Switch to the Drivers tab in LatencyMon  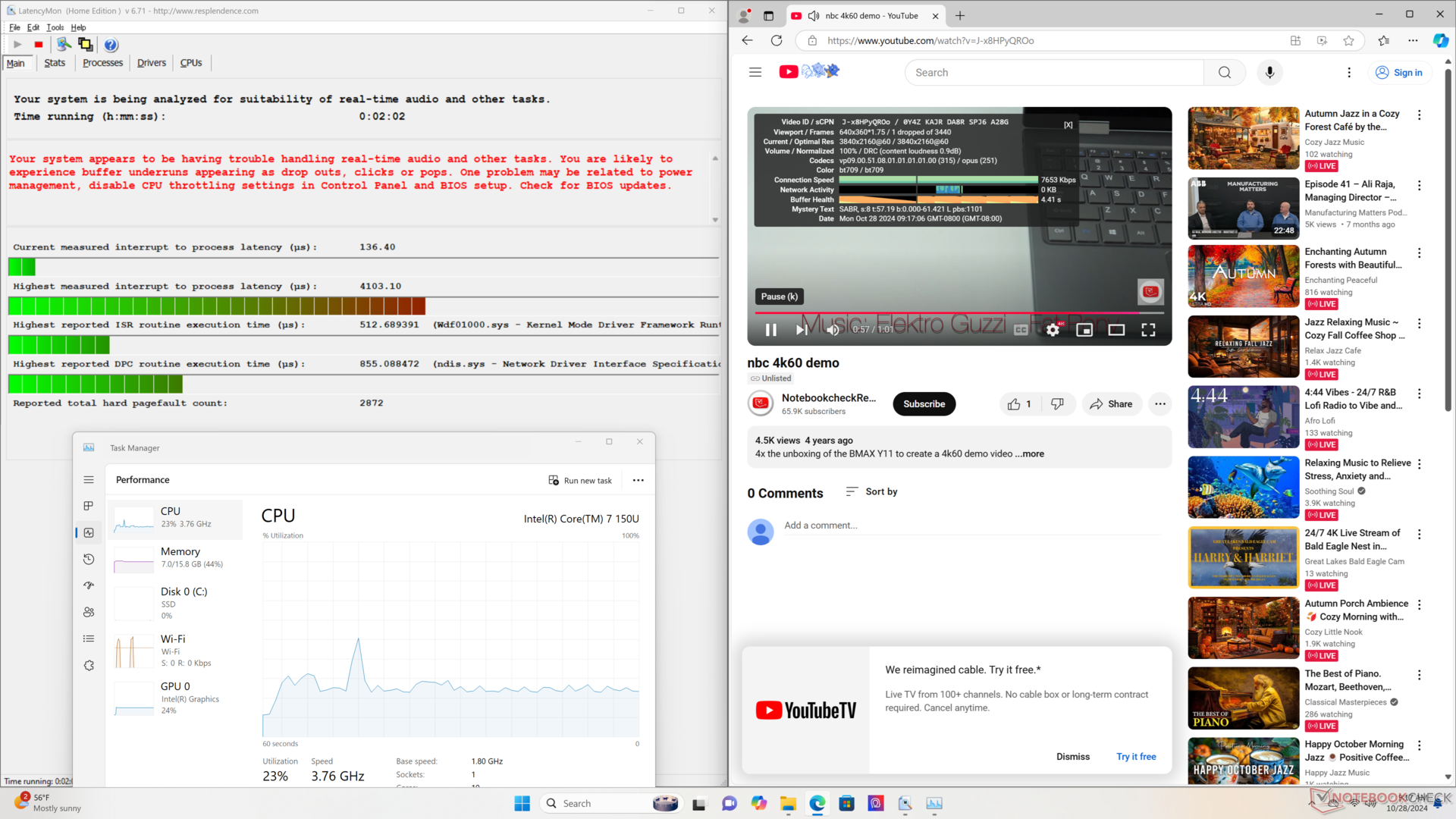pyautogui.click(x=151, y=63)
